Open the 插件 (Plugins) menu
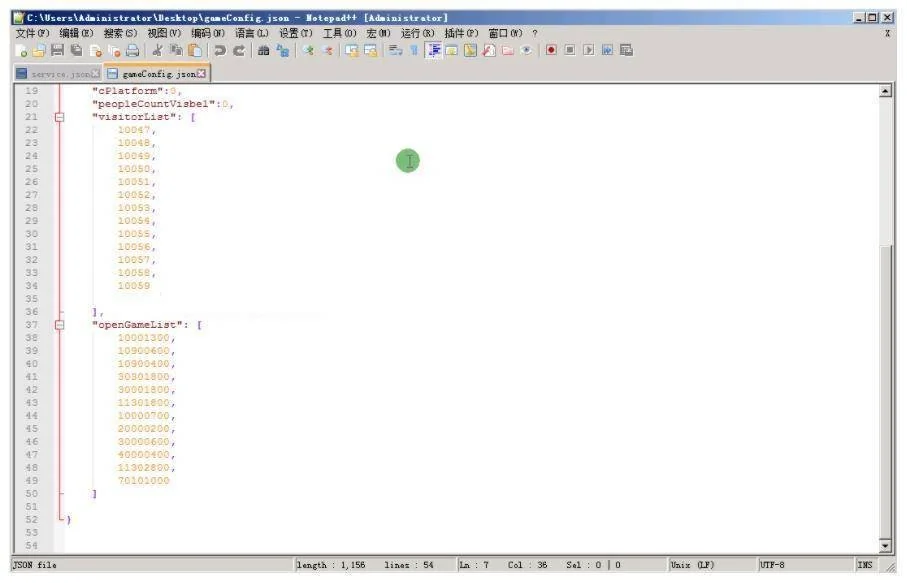The height and width of the screenshot is (583, 907). point(461,33)
